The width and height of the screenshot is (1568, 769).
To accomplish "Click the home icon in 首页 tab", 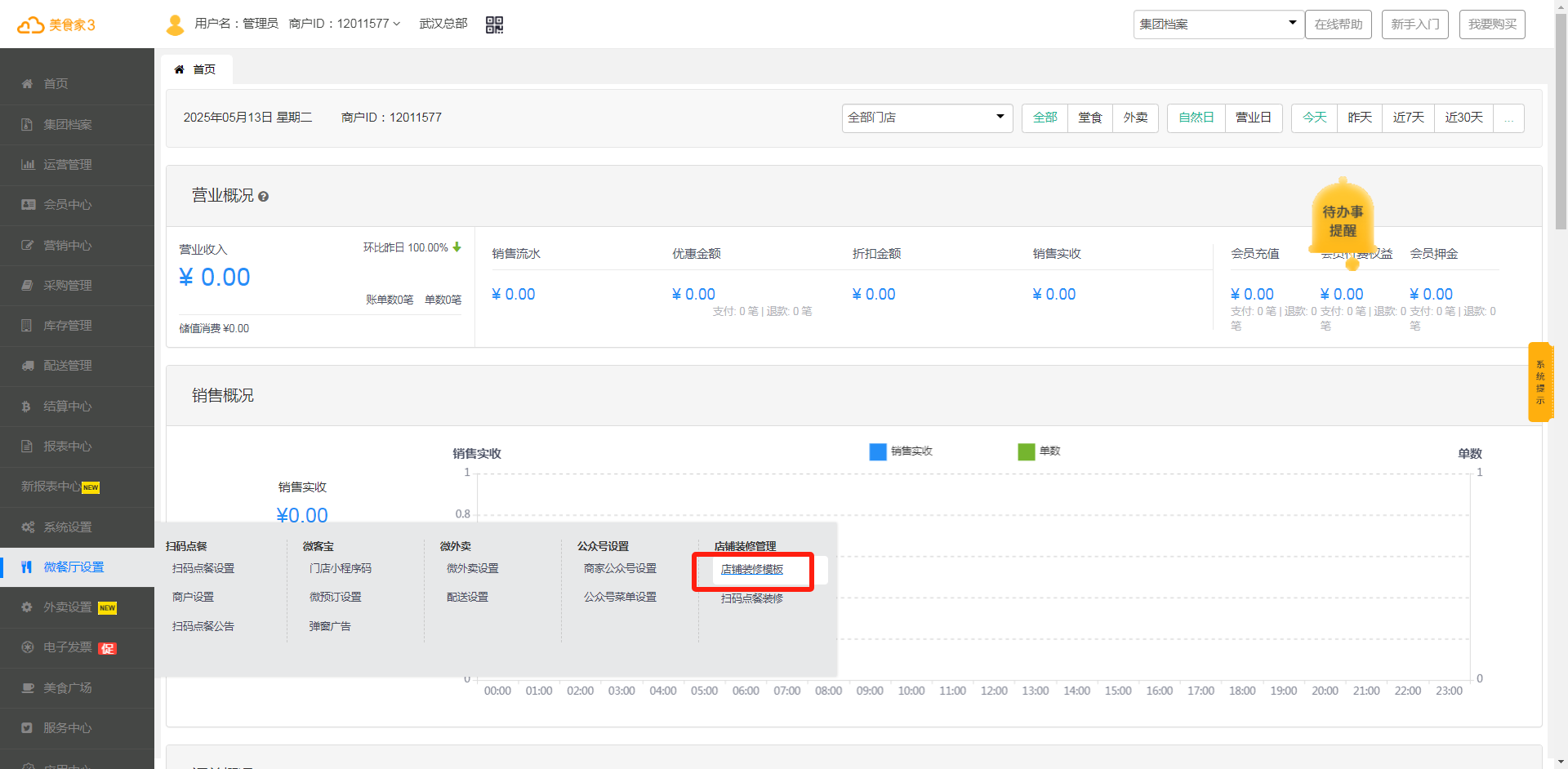I will (180, 69).
